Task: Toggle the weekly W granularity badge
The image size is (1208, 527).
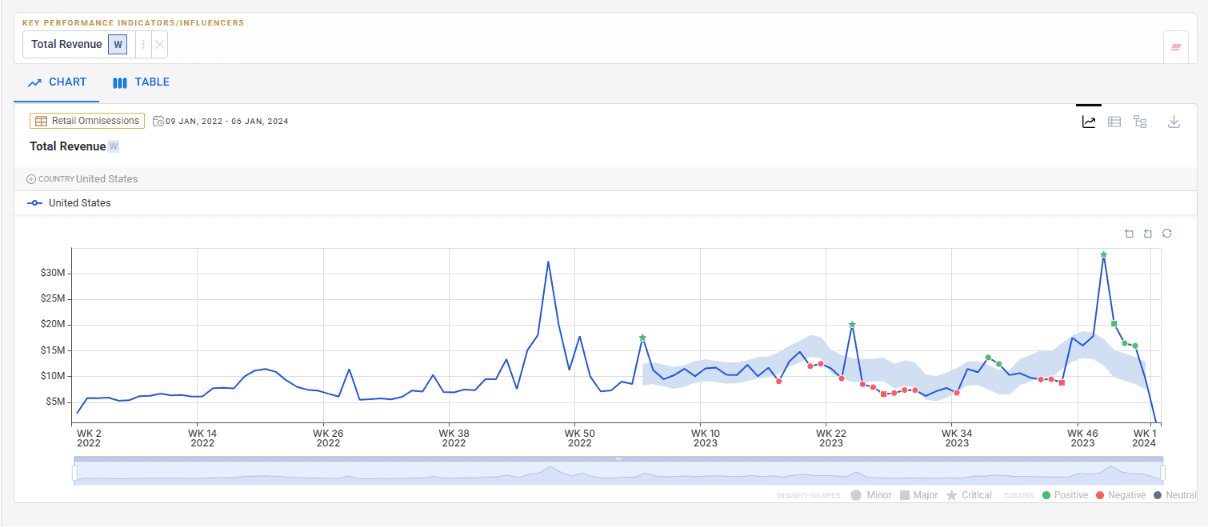Action: 118,44
